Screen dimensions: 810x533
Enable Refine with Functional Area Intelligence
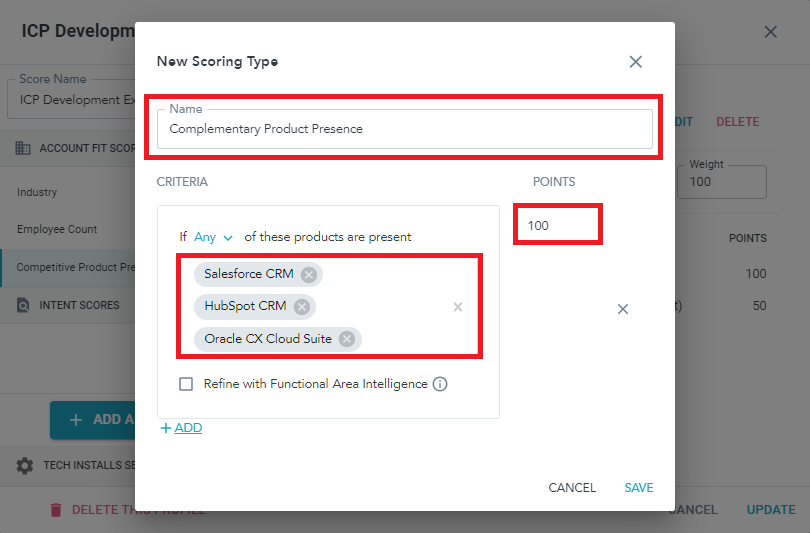pyautogui.click(x=185, y=384)
